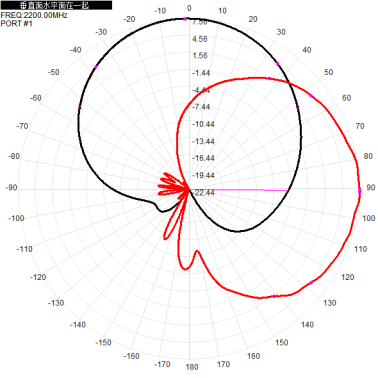Click the "FREQ:2200.00MHz" text

coord(34,15)
